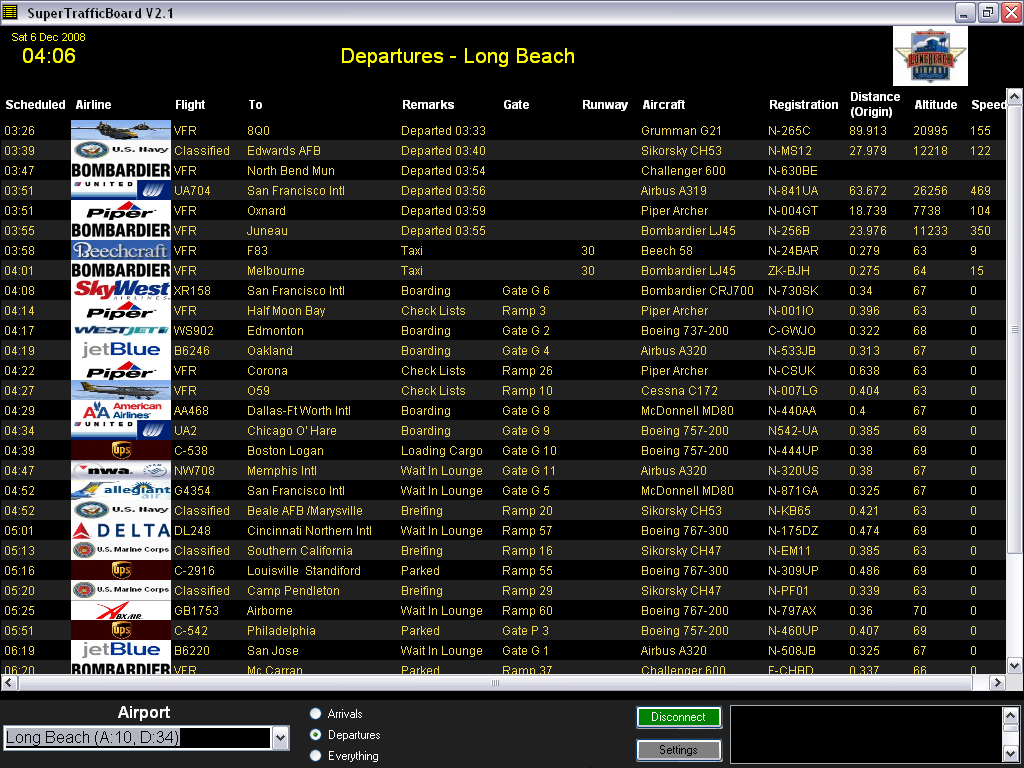Image resolution: width=1024 pixels, height=768 pixels.
Task: Open the Settings button
Action: pos(678,750)
